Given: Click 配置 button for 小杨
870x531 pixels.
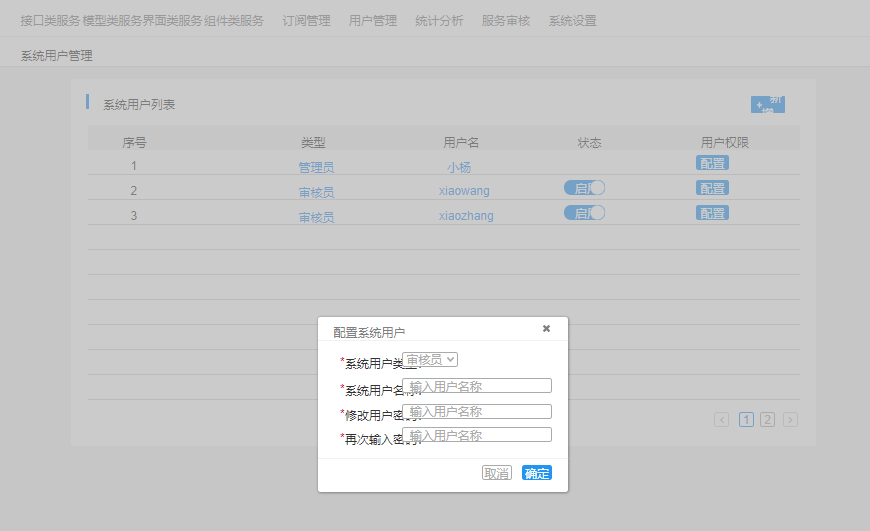Looking at the screenshot, I should pyautogui.click(x=712, y=163).
